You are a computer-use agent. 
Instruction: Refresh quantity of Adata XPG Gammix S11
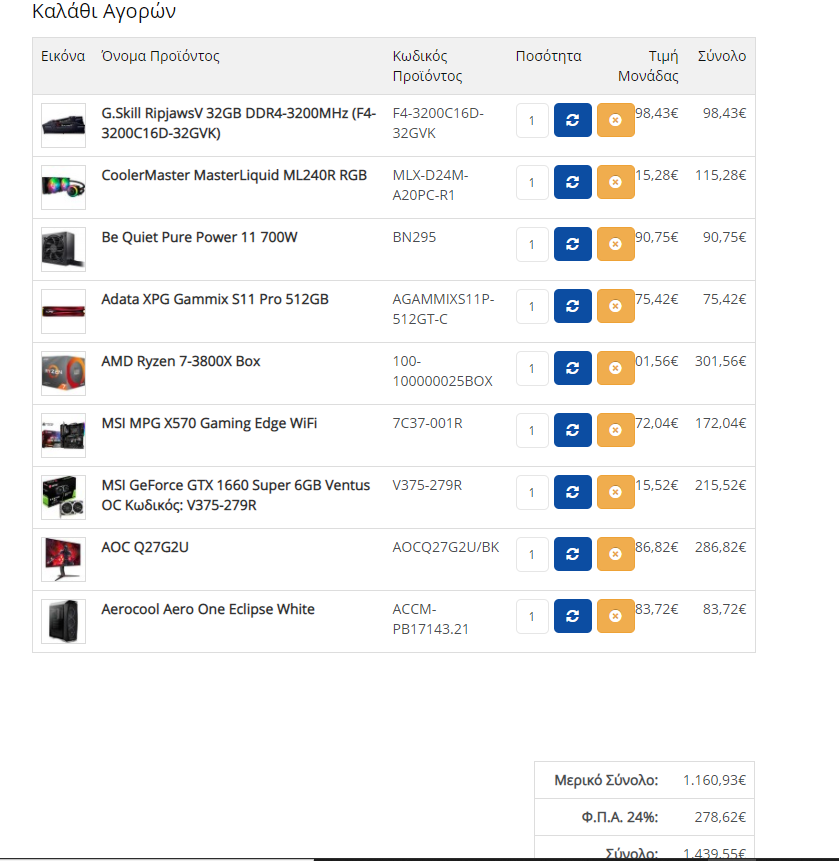(x=573, y=306)
